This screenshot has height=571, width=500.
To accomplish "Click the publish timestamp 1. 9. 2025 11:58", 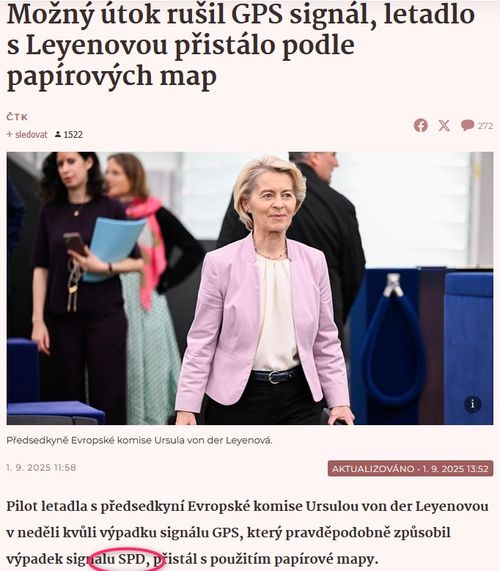I will (x=41, y=468).
